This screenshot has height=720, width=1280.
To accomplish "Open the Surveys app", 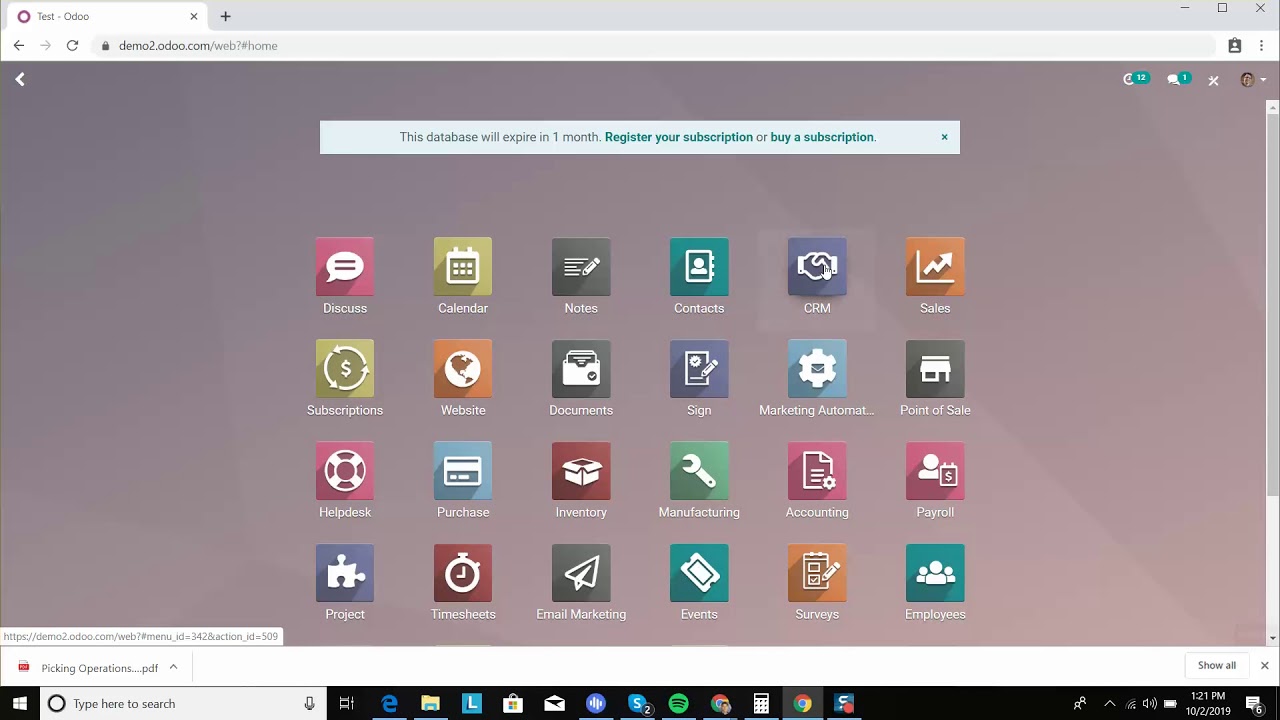I will [x=817, y=573].
